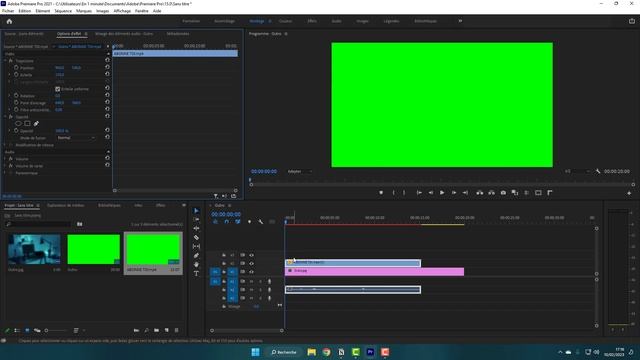Open the button editor plus icon
The image size is (640, 360).
[629, 193]
